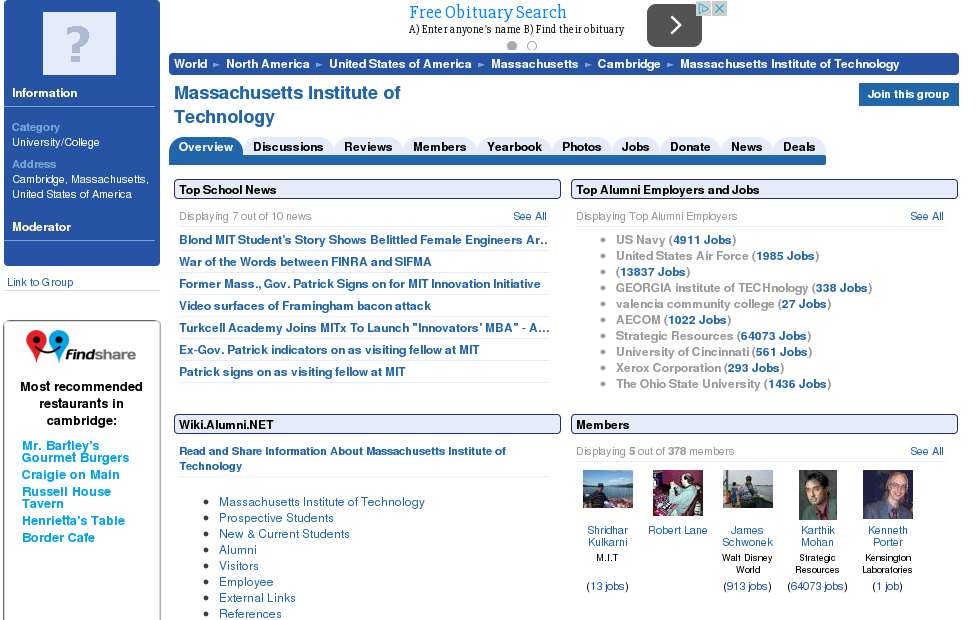Open Patrick signs on as visiting fellow

(x=292, y=372)
